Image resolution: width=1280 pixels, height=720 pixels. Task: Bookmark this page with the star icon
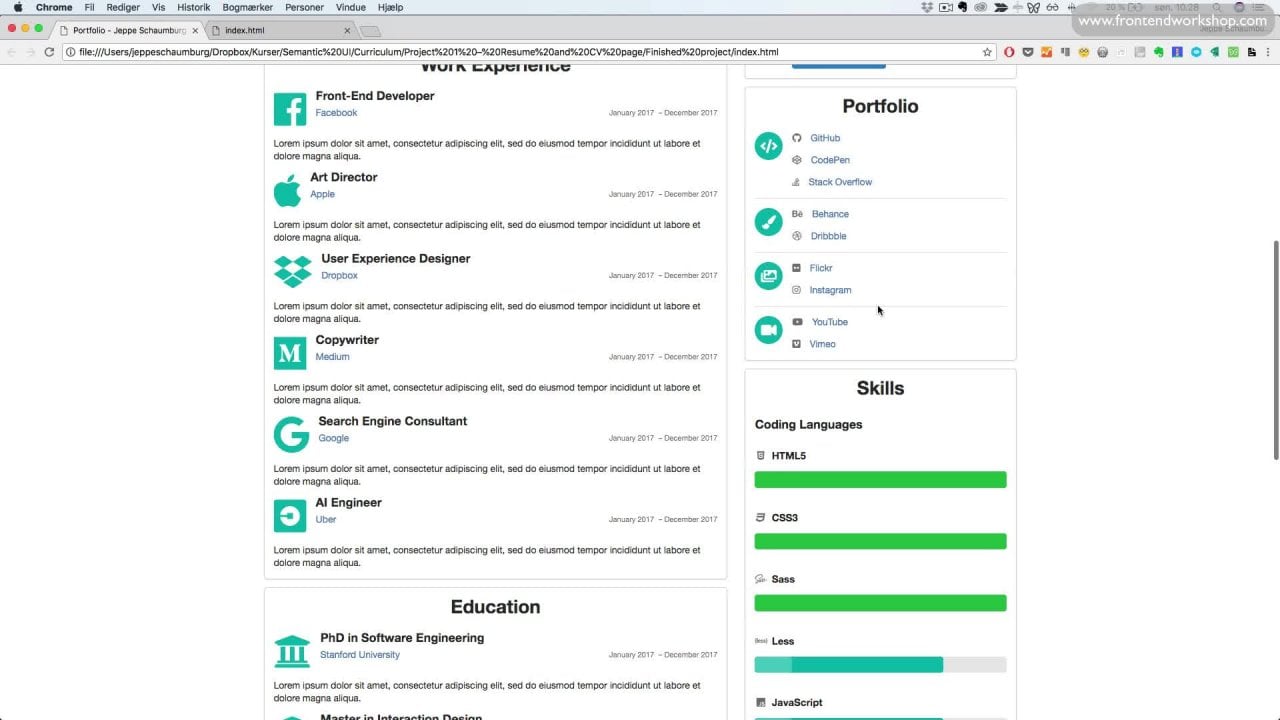click(x=987, y=52)
